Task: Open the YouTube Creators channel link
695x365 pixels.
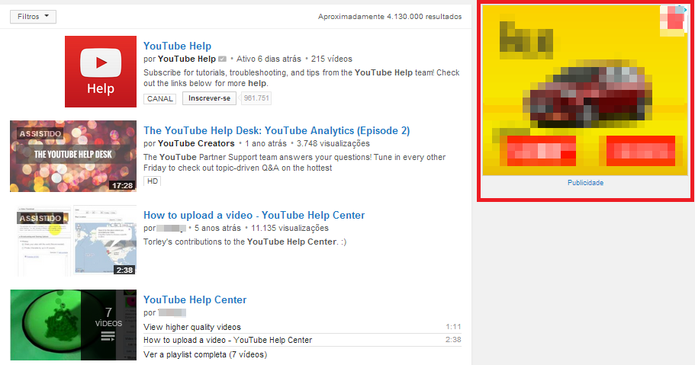Action: [196, 144]
